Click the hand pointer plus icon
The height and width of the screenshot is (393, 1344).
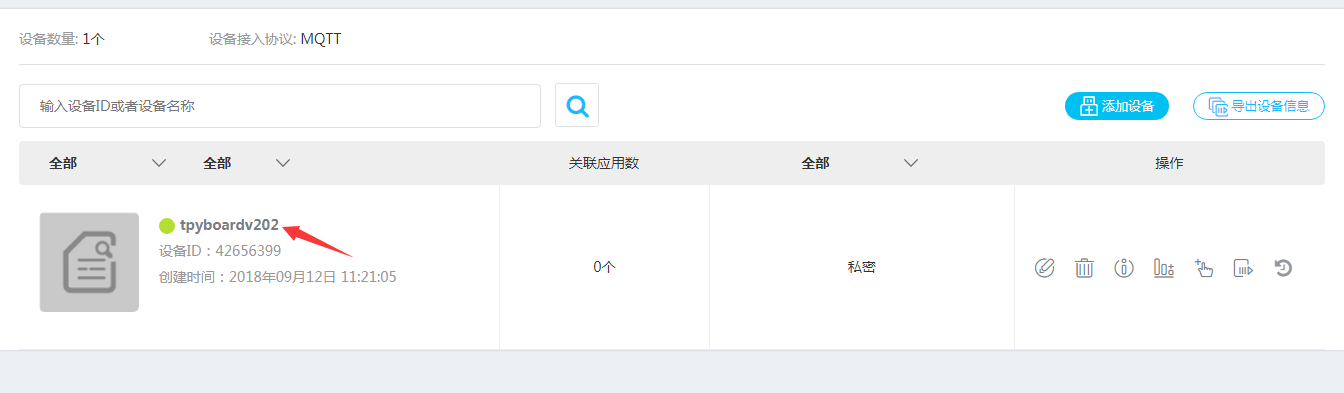pos(1203,268)
